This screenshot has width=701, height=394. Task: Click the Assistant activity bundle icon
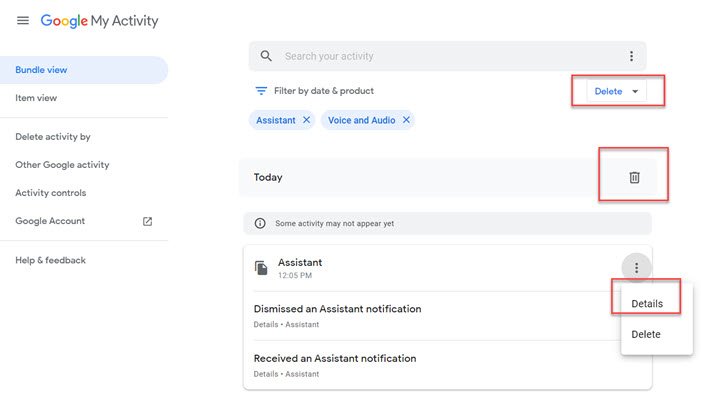[x=261, y=268]
